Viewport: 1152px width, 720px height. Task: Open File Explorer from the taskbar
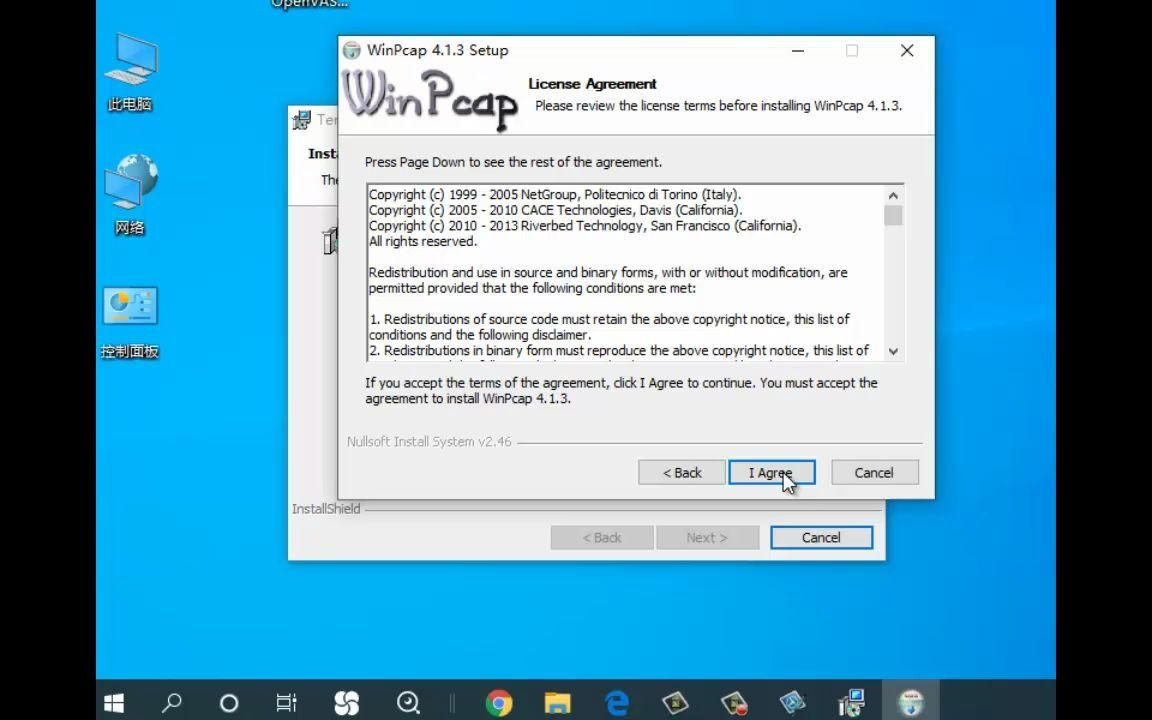coord(557,703)
